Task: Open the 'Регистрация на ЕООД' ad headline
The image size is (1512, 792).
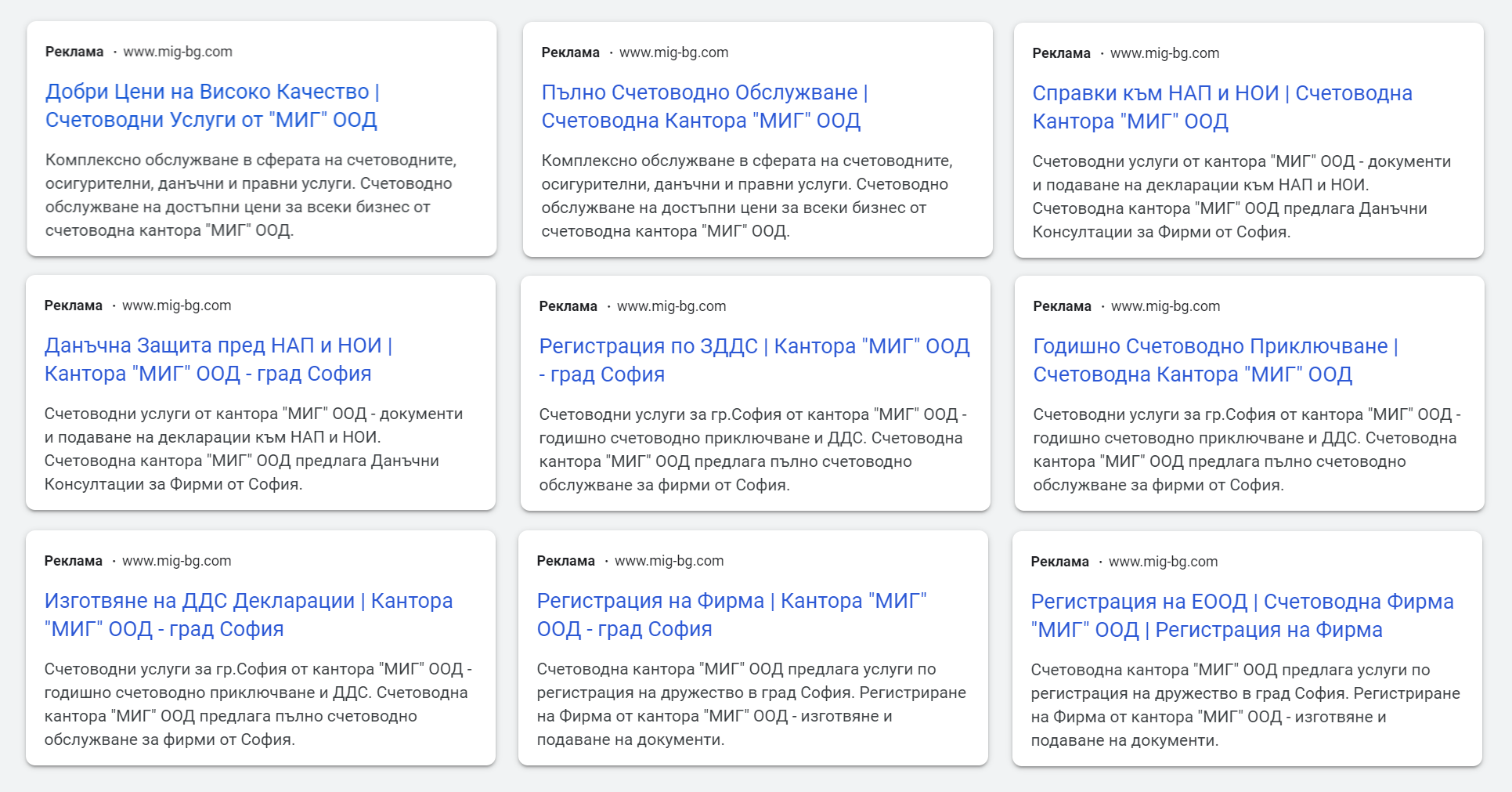Action: click(x=1242, y=616)
